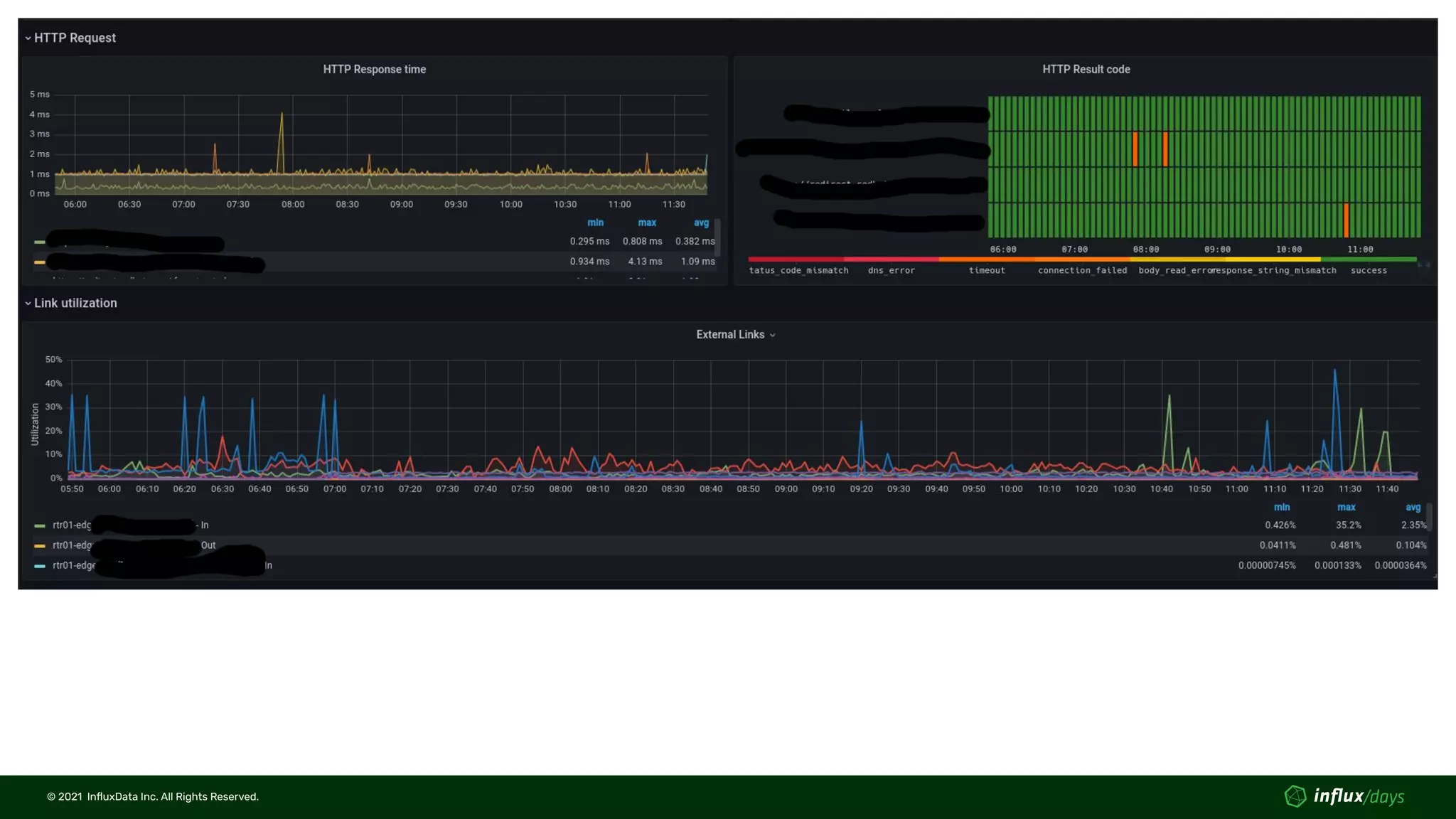The height and width of the screenshot is (819, 1456).
Task: Click the influxdays logo icon
Action: [1295, 796]
